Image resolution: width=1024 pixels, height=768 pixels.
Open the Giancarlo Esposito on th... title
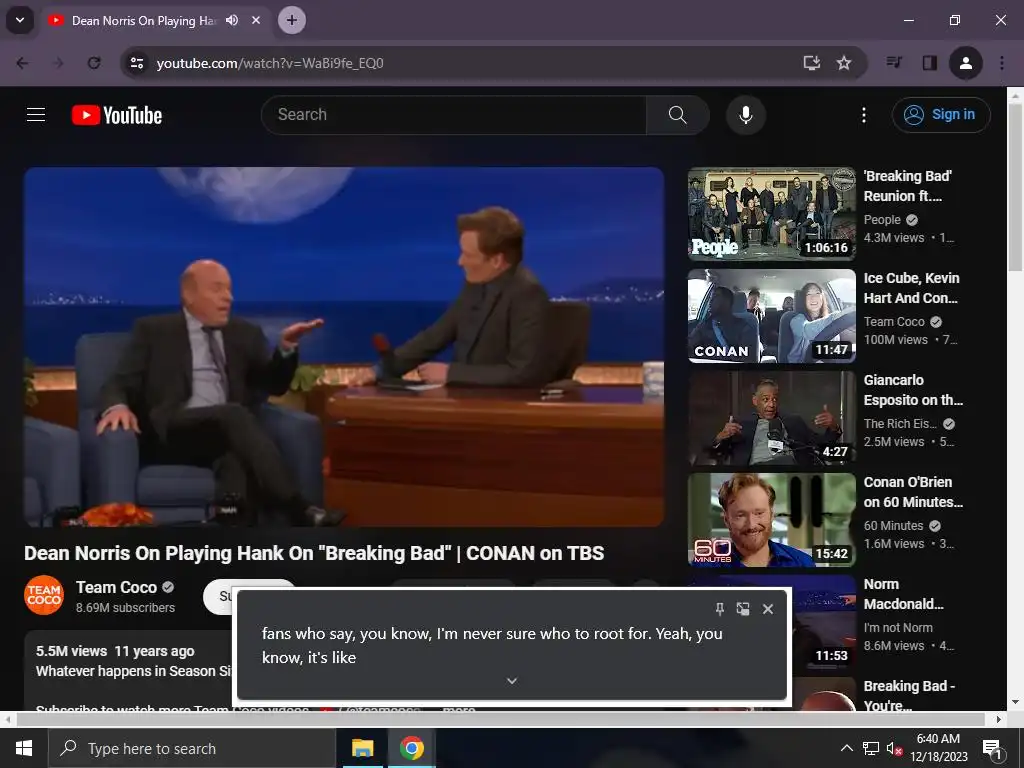pyautogui.click(x=913, y=390)
